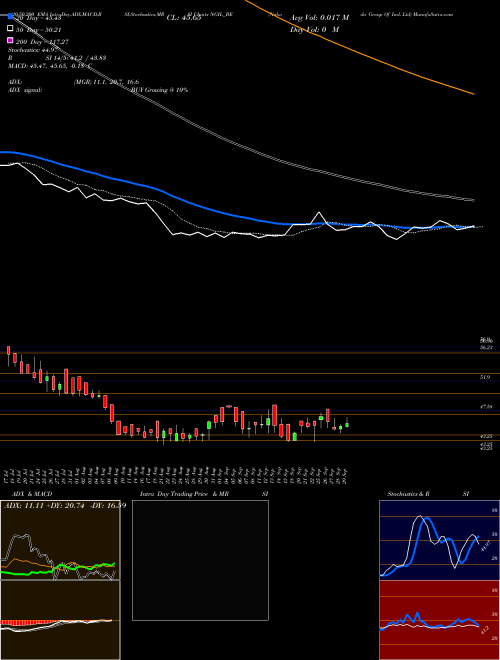The width and height of the screenshot is (500, 660).
Task: Select the '200 Day = 117.27' legend text
Action: click(42, 42)
